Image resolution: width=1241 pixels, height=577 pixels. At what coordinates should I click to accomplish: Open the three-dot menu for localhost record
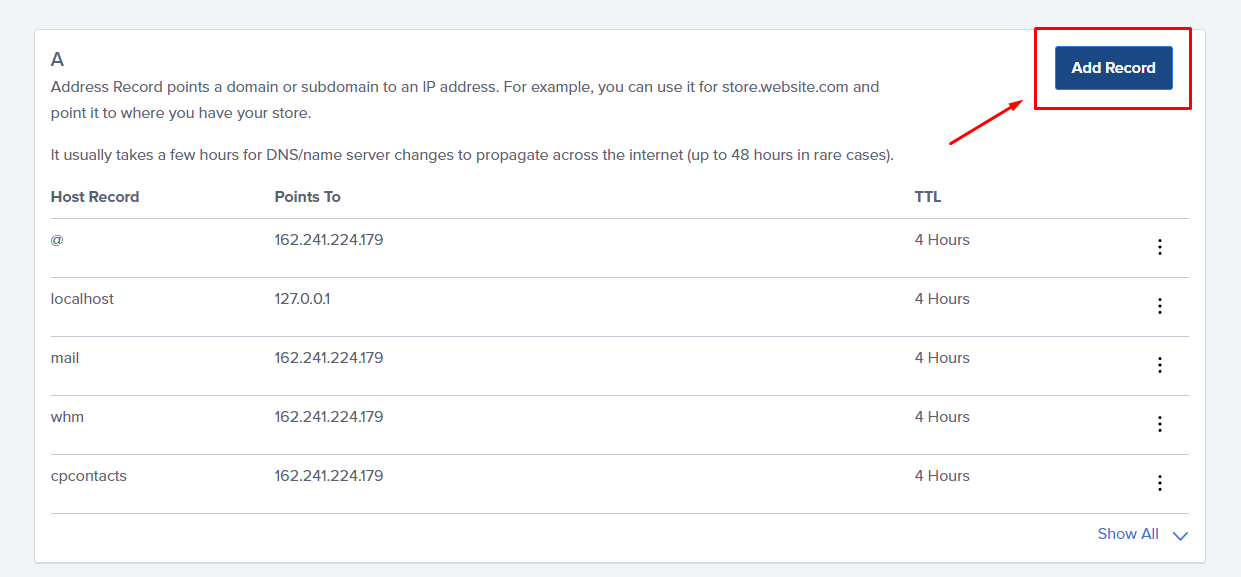[x=1159, y=306]
